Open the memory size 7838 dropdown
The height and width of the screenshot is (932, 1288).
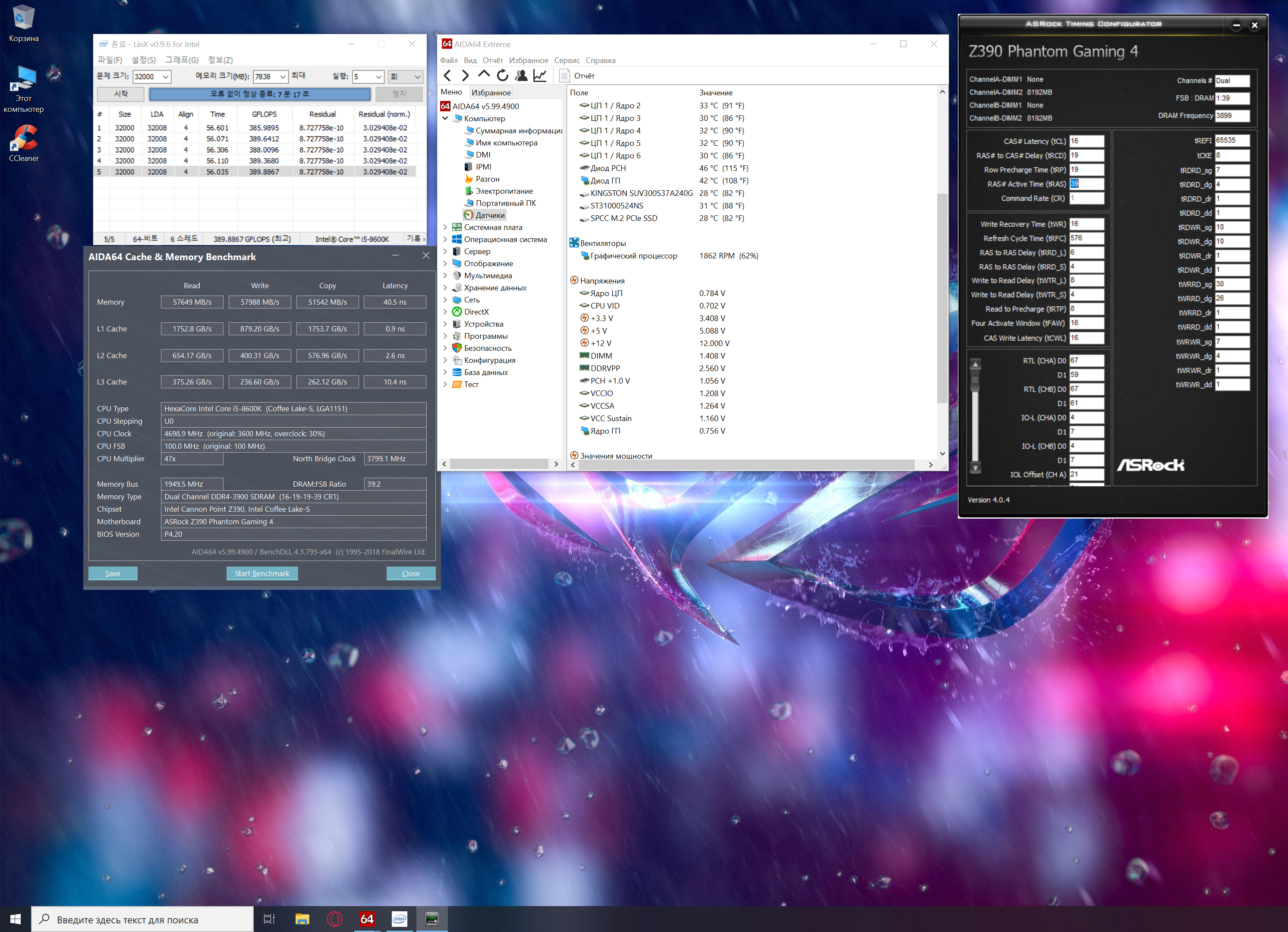pyautogui.click(x=283, y=77)
